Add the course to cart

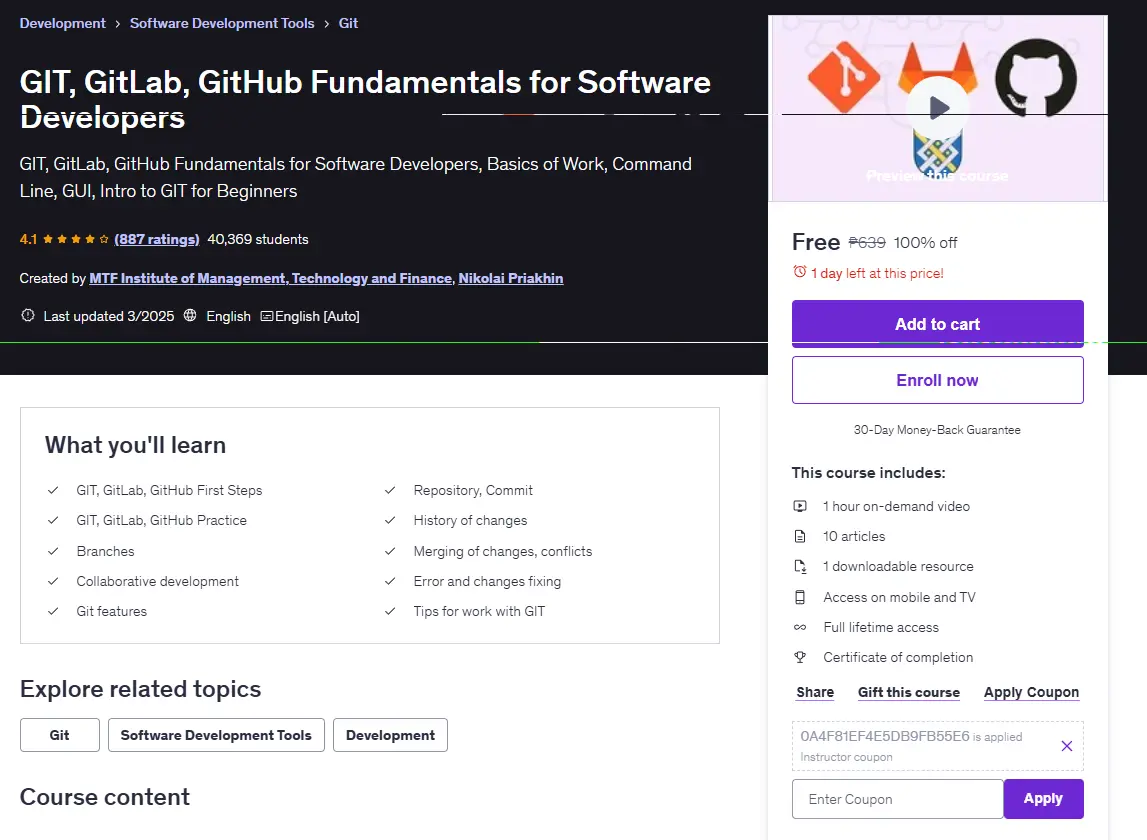[x=937, y=324]
